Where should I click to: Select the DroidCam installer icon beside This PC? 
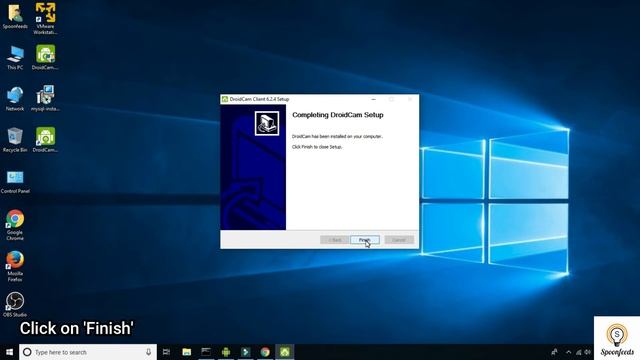(x=45, y=58)
